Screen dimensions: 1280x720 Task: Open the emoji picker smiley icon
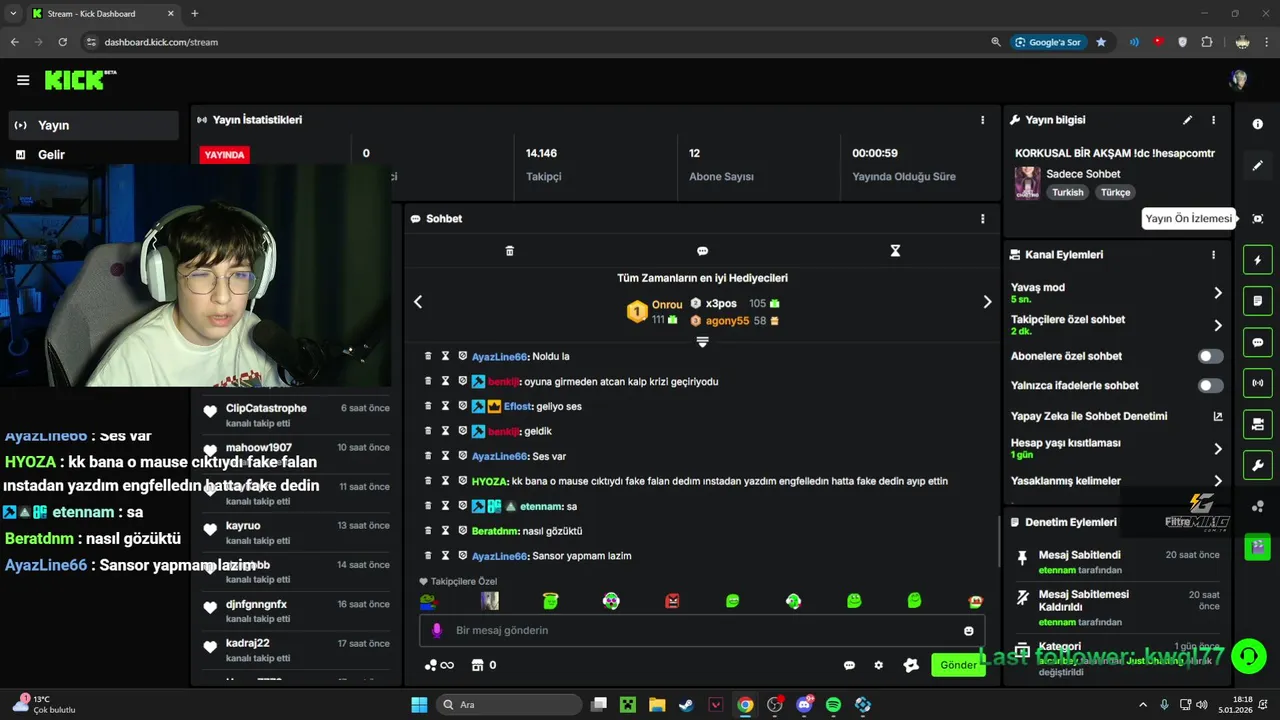tap(968, 631)
